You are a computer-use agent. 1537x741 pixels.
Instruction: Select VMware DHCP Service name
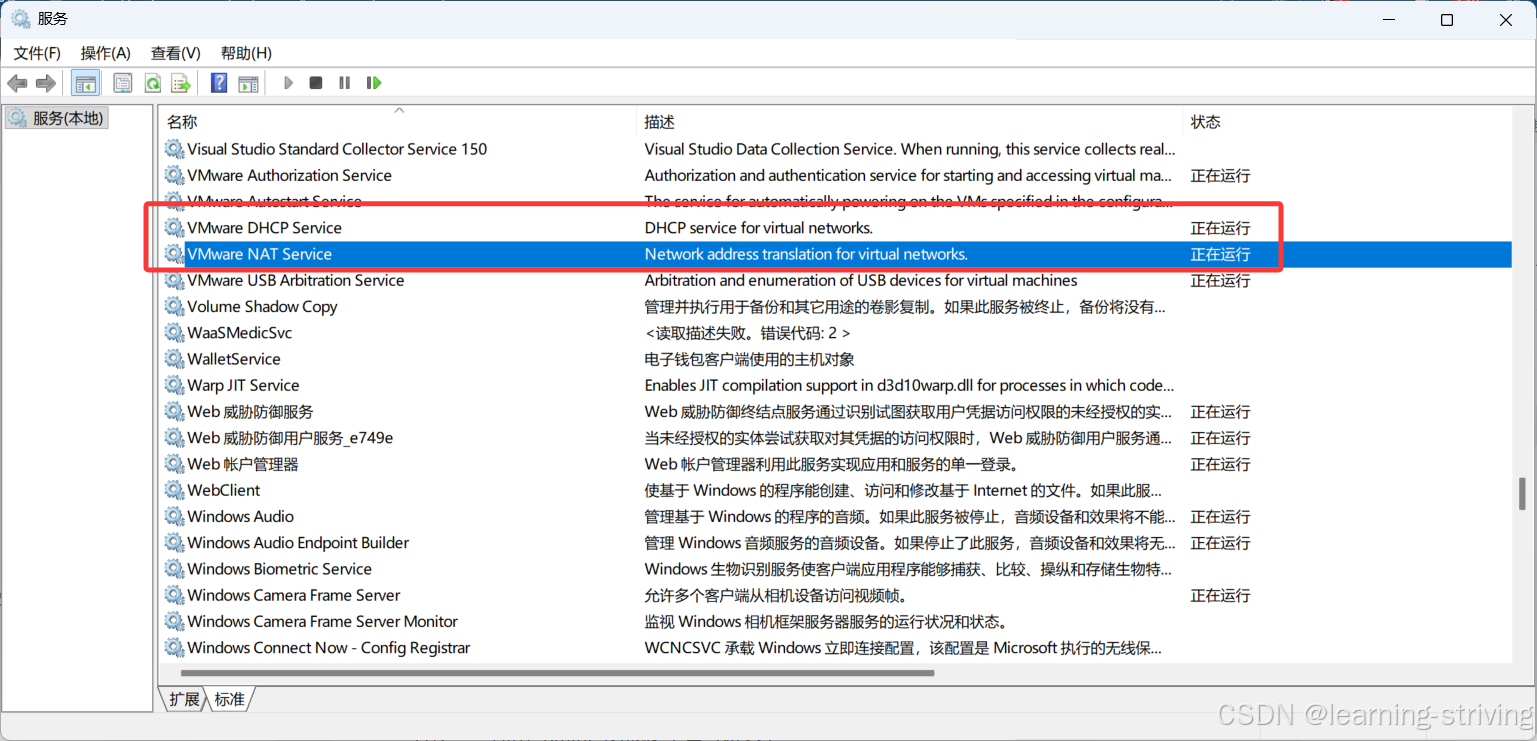click(265, 228)
